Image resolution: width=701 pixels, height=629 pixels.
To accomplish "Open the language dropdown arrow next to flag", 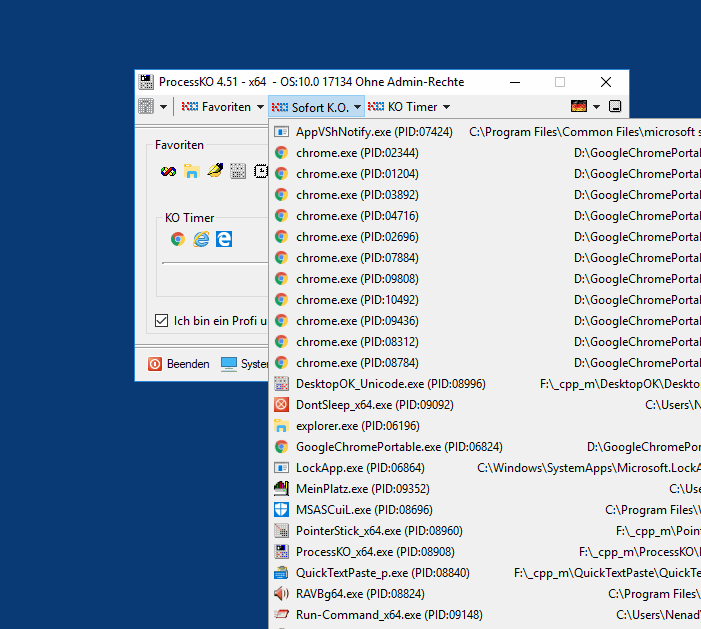I will [596, 107].
